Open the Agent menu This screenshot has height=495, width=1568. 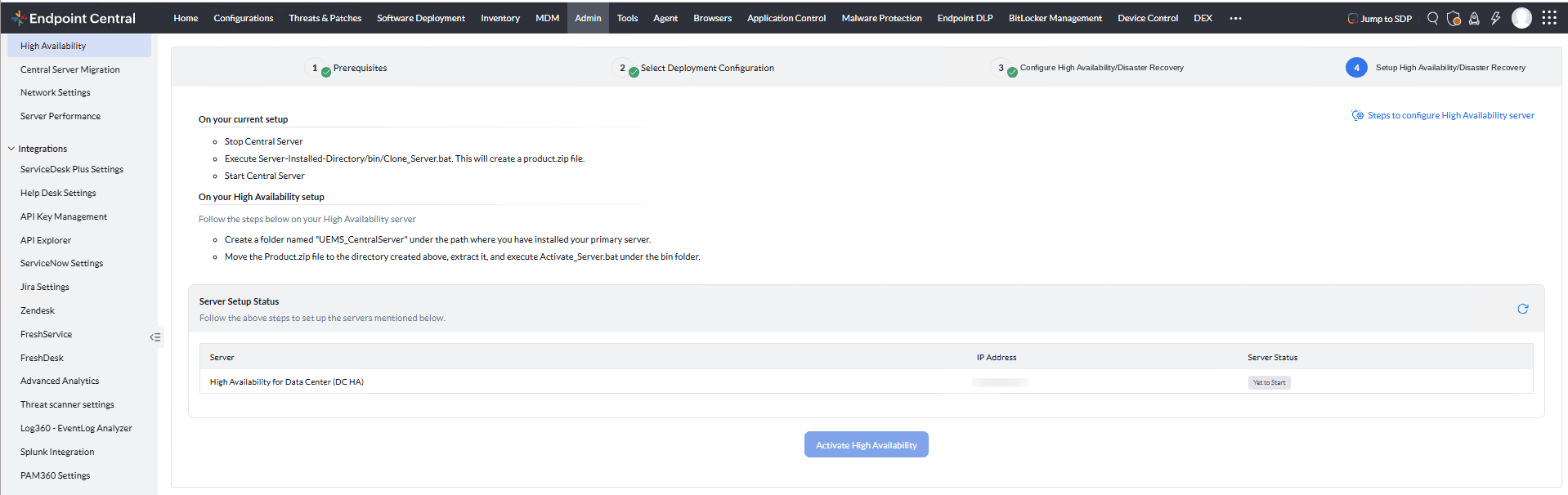[665, 18]
